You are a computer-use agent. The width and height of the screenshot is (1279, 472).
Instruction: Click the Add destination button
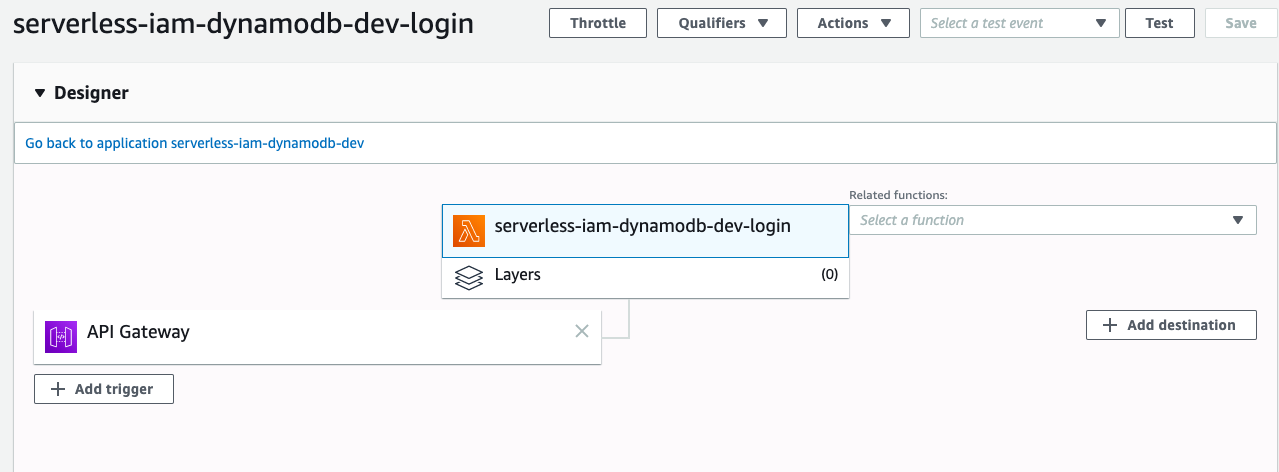coord(1171,325)
